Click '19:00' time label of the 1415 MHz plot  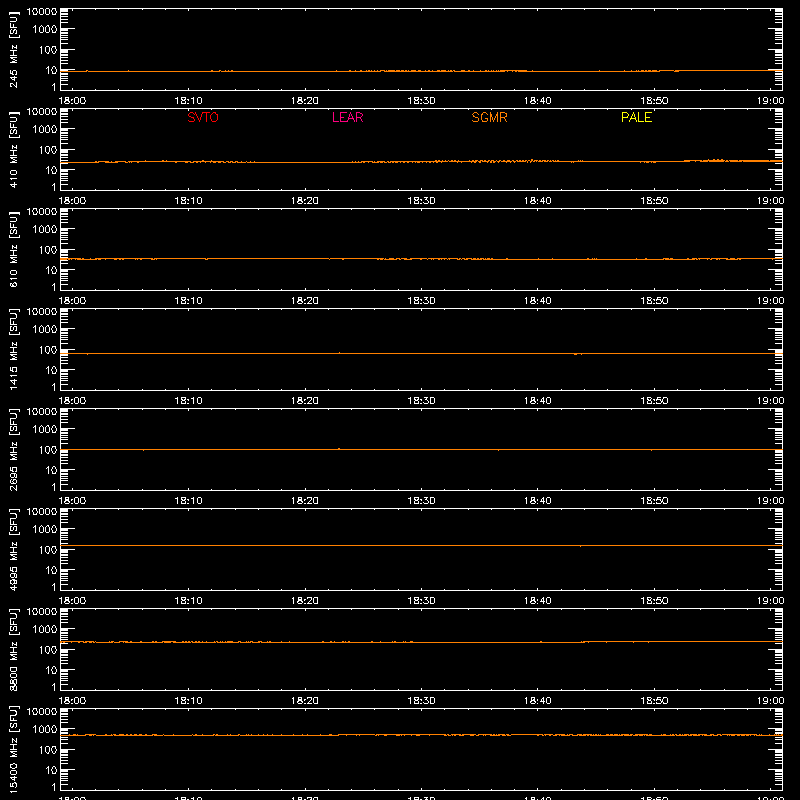click(x=770, y=401)
